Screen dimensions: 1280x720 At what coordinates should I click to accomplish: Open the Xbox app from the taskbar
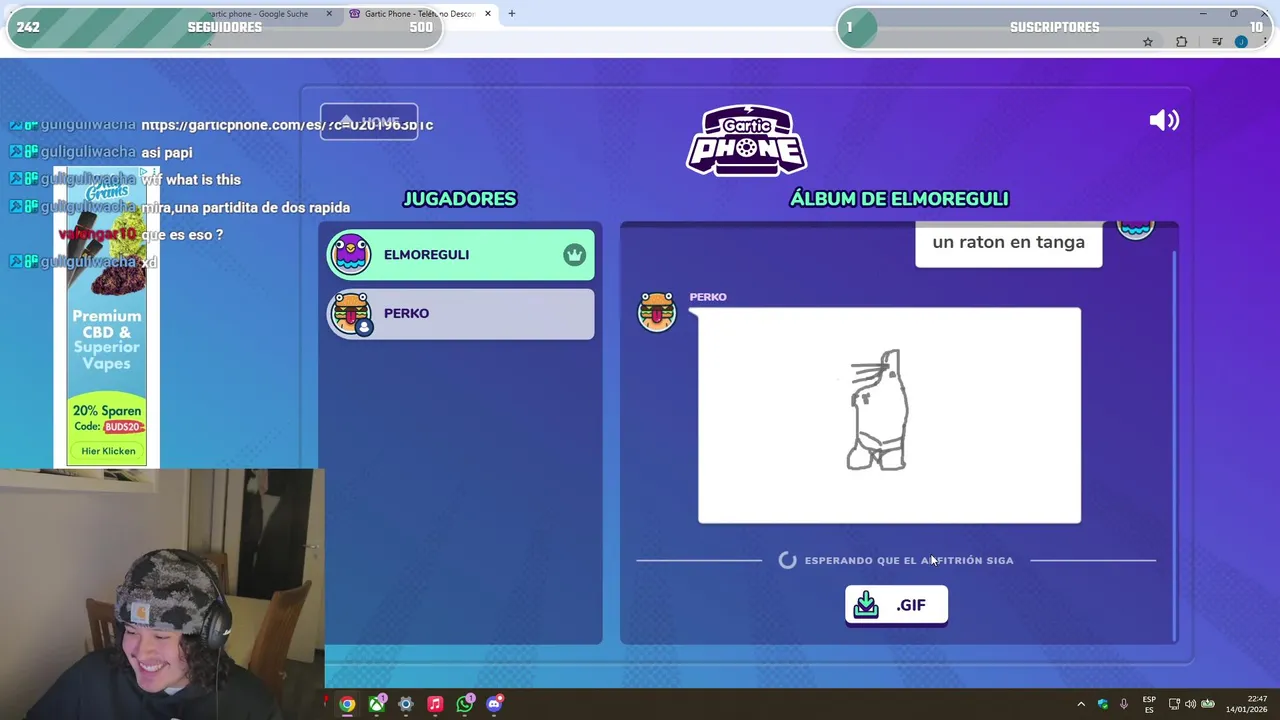[376, 704]
